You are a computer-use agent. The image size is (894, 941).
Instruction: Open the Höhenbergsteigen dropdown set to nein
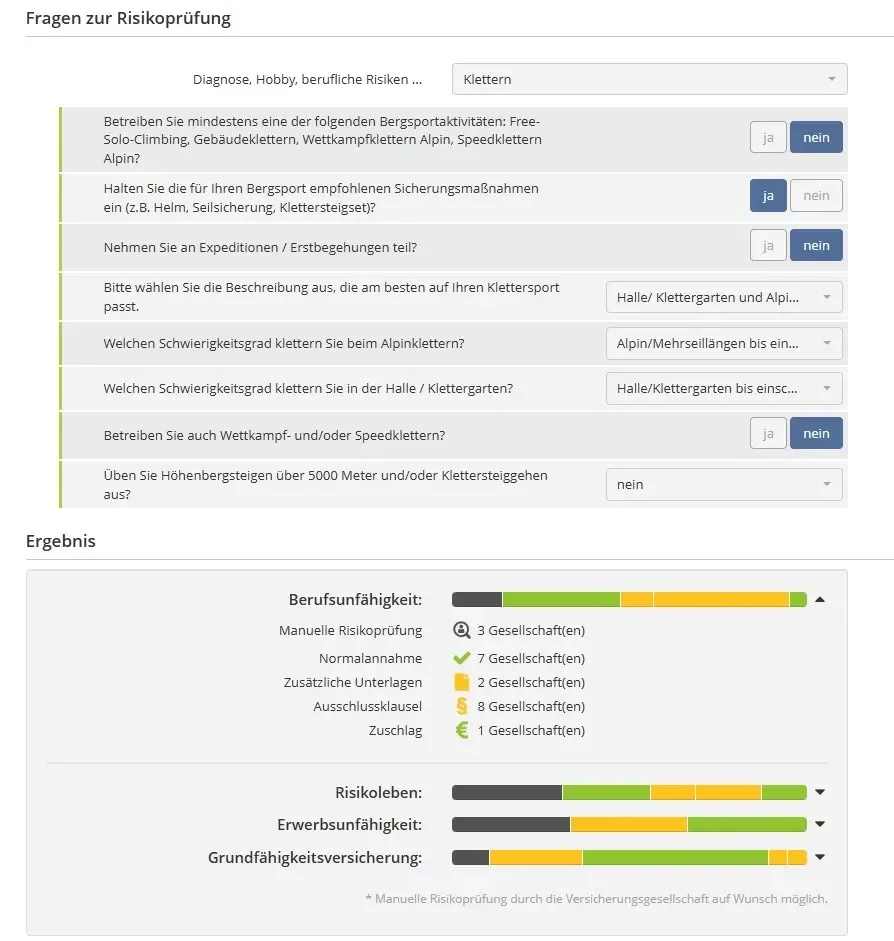point(723,485)
